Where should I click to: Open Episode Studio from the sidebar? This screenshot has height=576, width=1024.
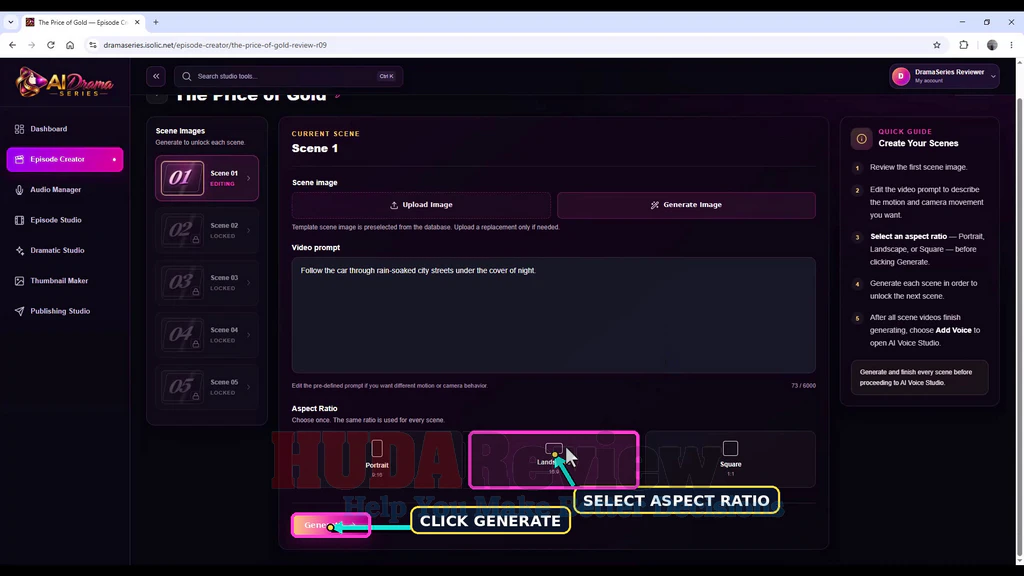click(65, 220)
